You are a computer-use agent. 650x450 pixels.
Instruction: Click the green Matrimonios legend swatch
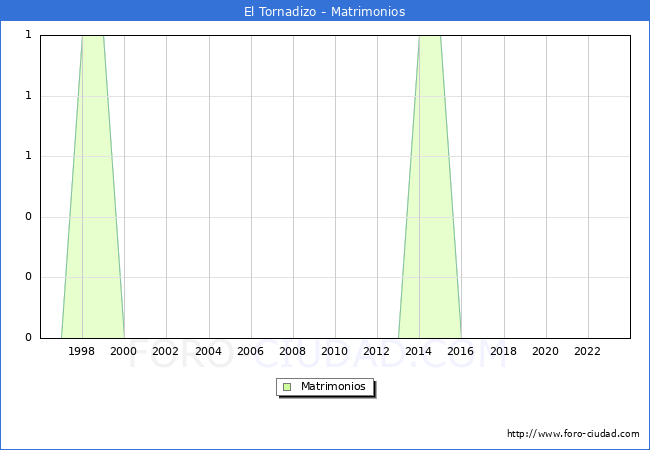pyautogui.click(x=287, y=387)
